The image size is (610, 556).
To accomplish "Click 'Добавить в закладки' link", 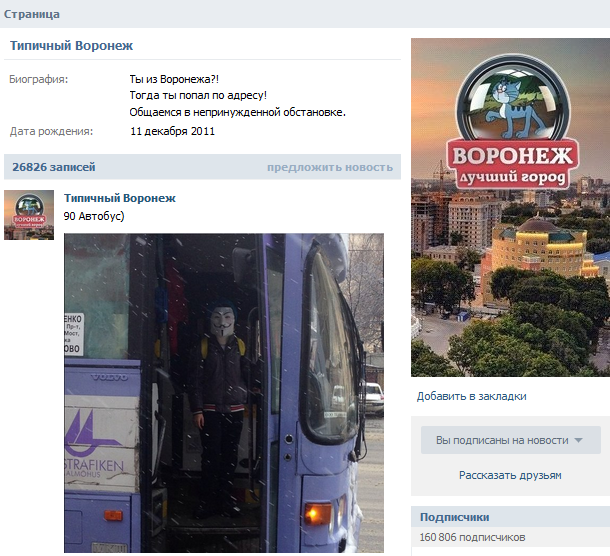I will 472,396.
